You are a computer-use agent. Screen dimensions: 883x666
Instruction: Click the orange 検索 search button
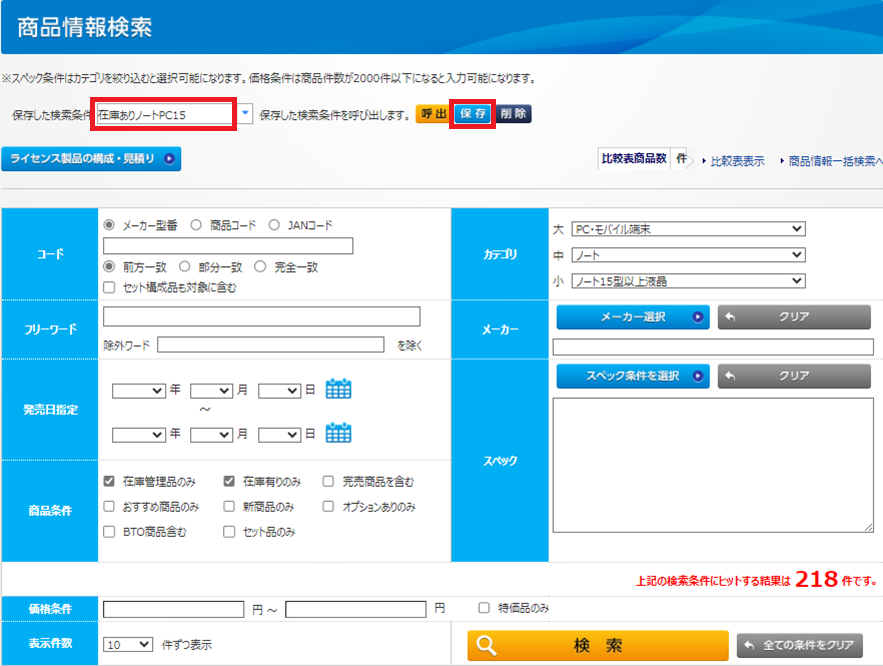(597, 645)
